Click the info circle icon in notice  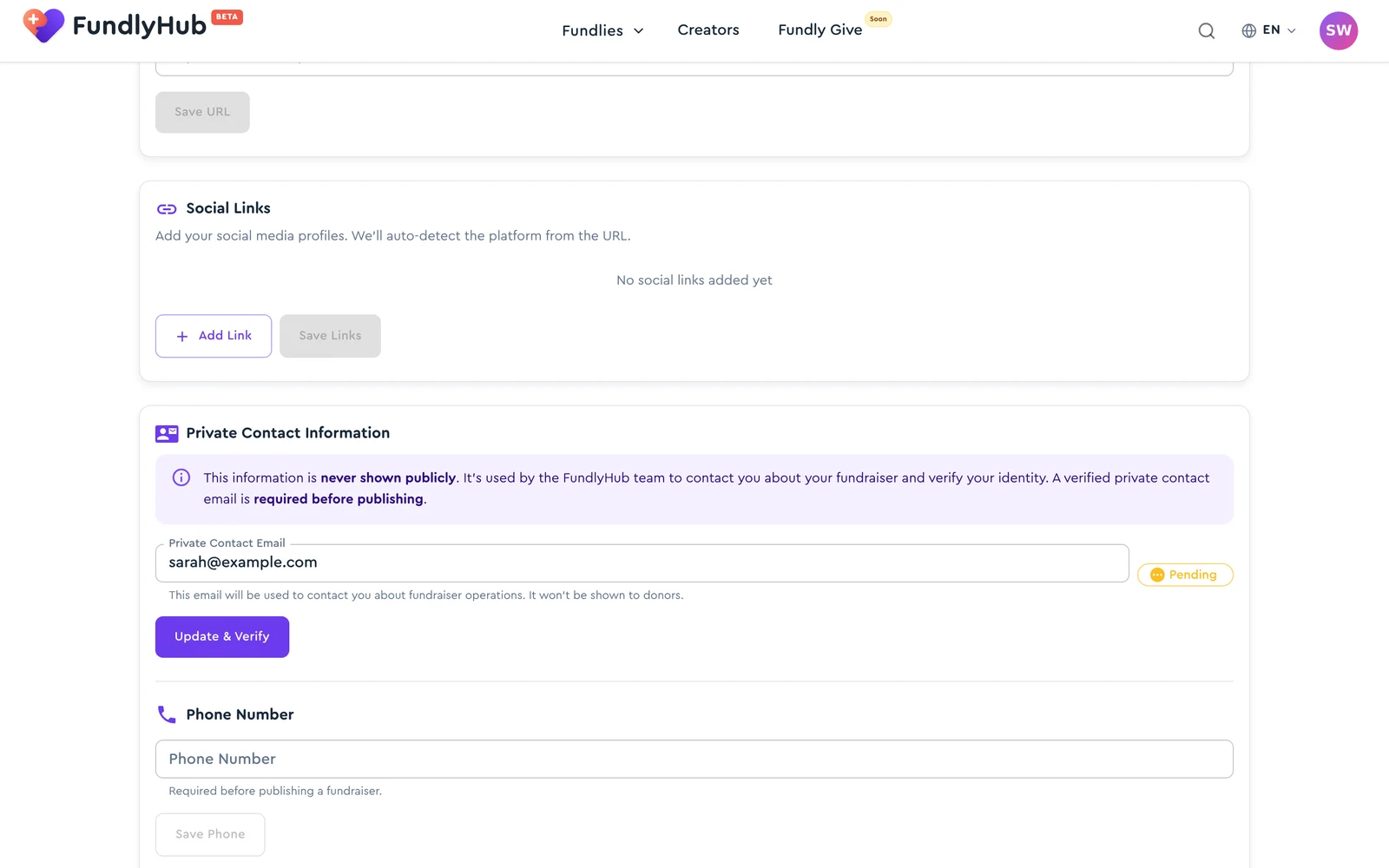point(181,477)
